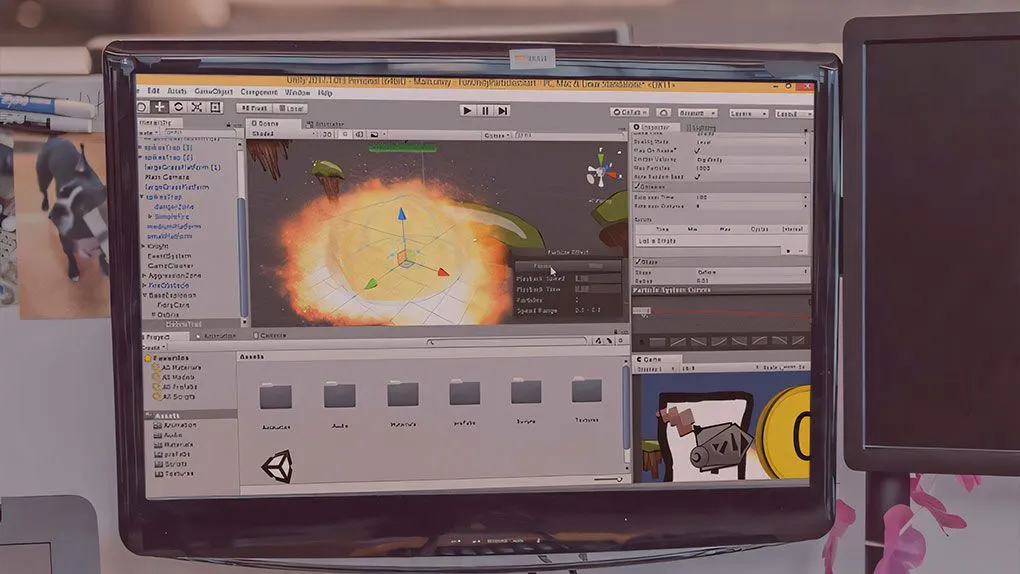Open the Window menu
The width and height of the screenshot is (1020, 574).
point(297,92)
